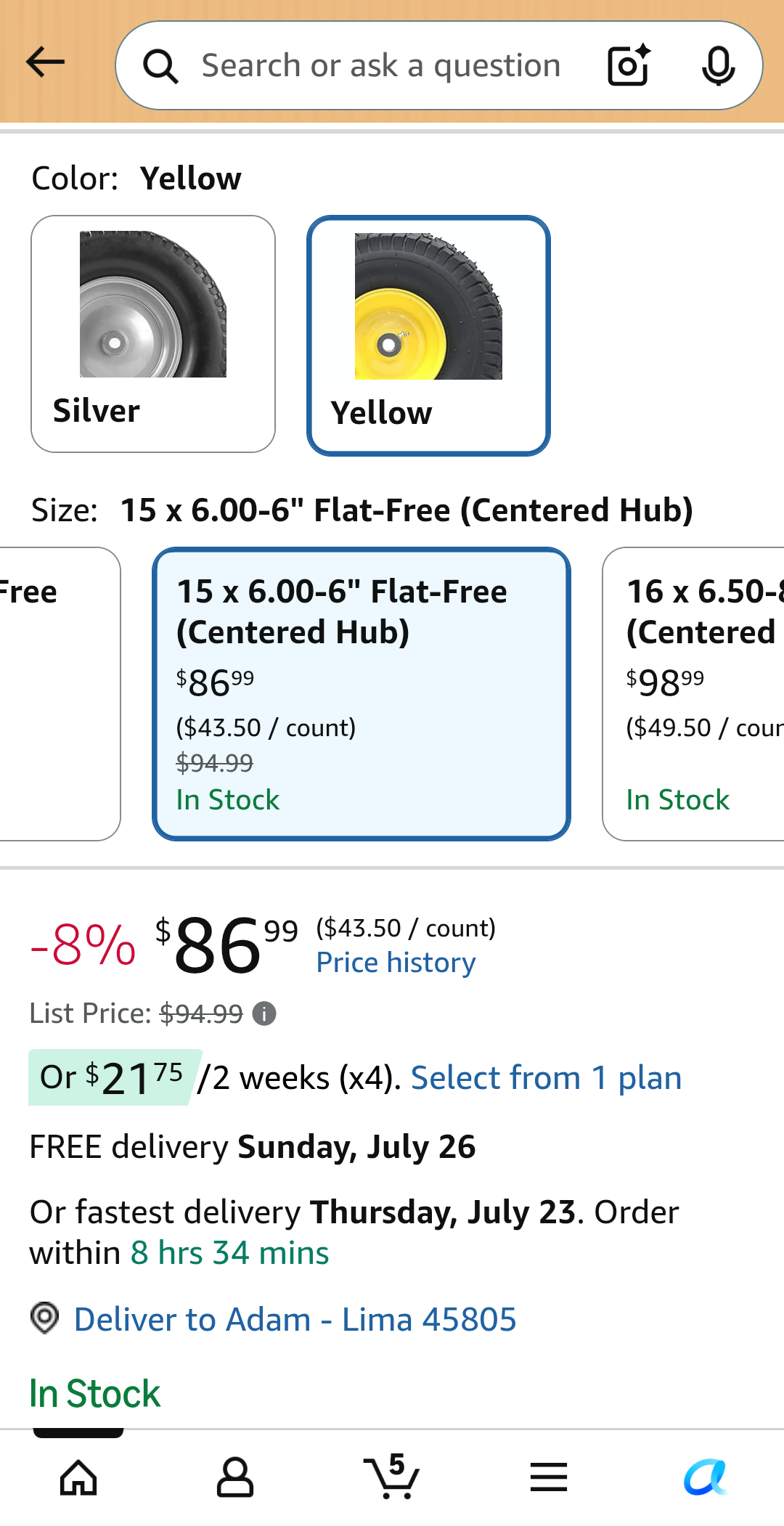Tap info icon next to List Price
Screen dimensions: 784x1526
pyautogui.click(x=264, y=1013)
